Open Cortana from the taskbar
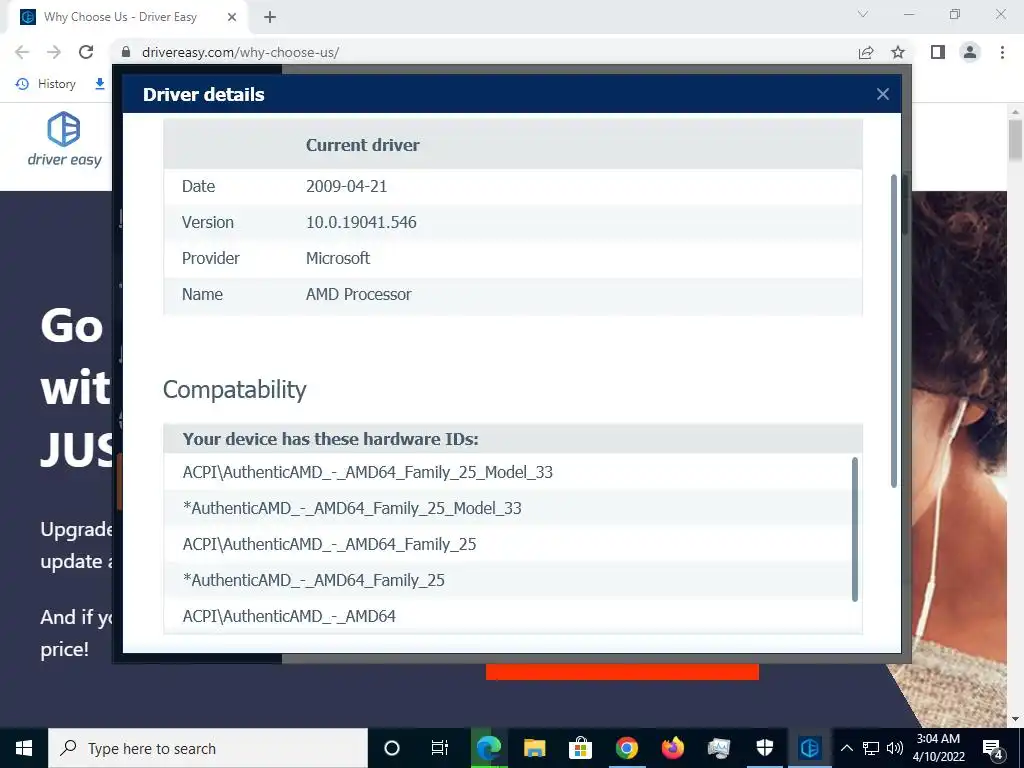Viewport: 1024px width, 768px height. [391, 748]
